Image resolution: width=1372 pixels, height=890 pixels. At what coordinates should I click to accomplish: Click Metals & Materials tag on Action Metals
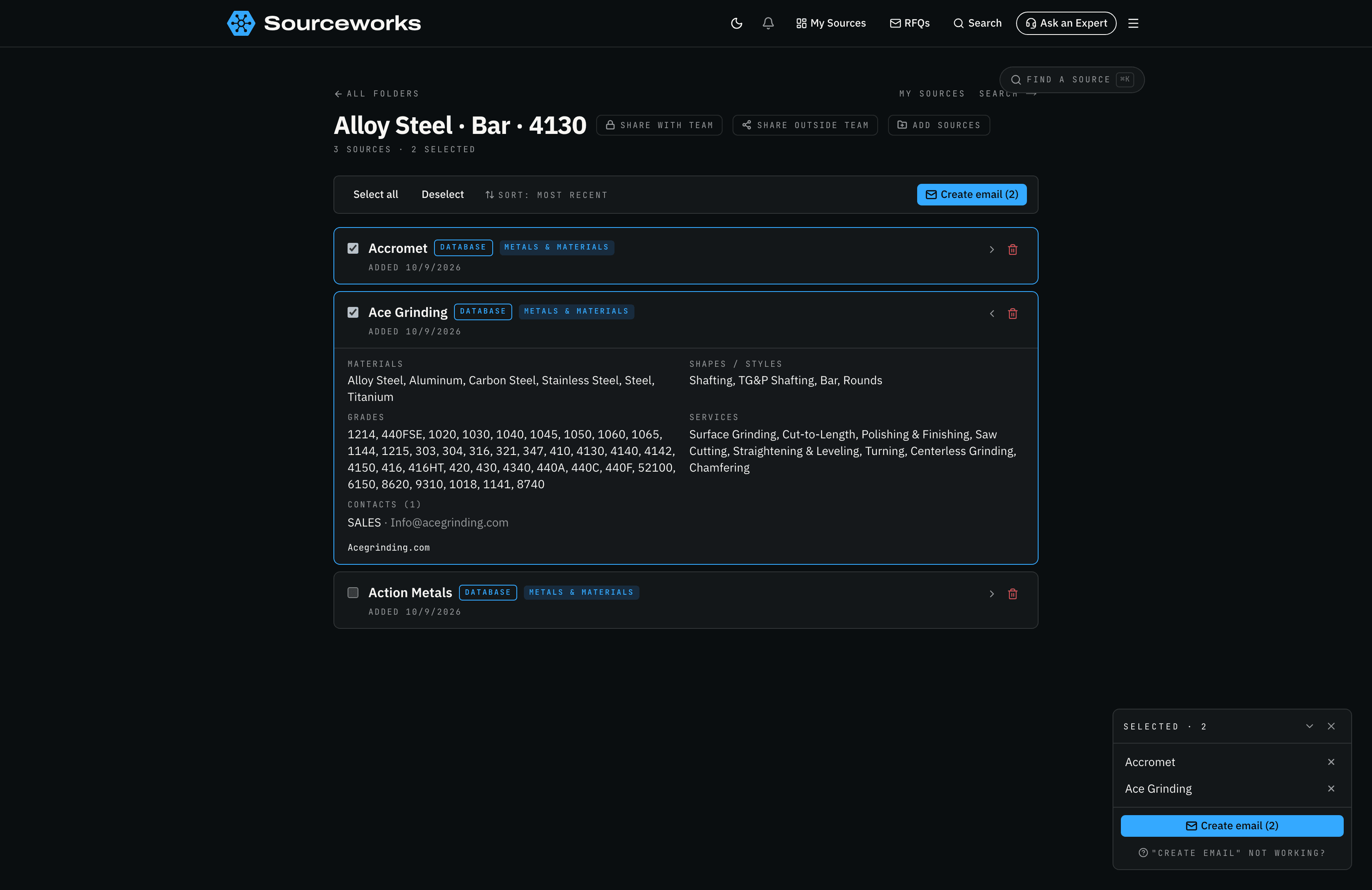click(x=581, y=592)
